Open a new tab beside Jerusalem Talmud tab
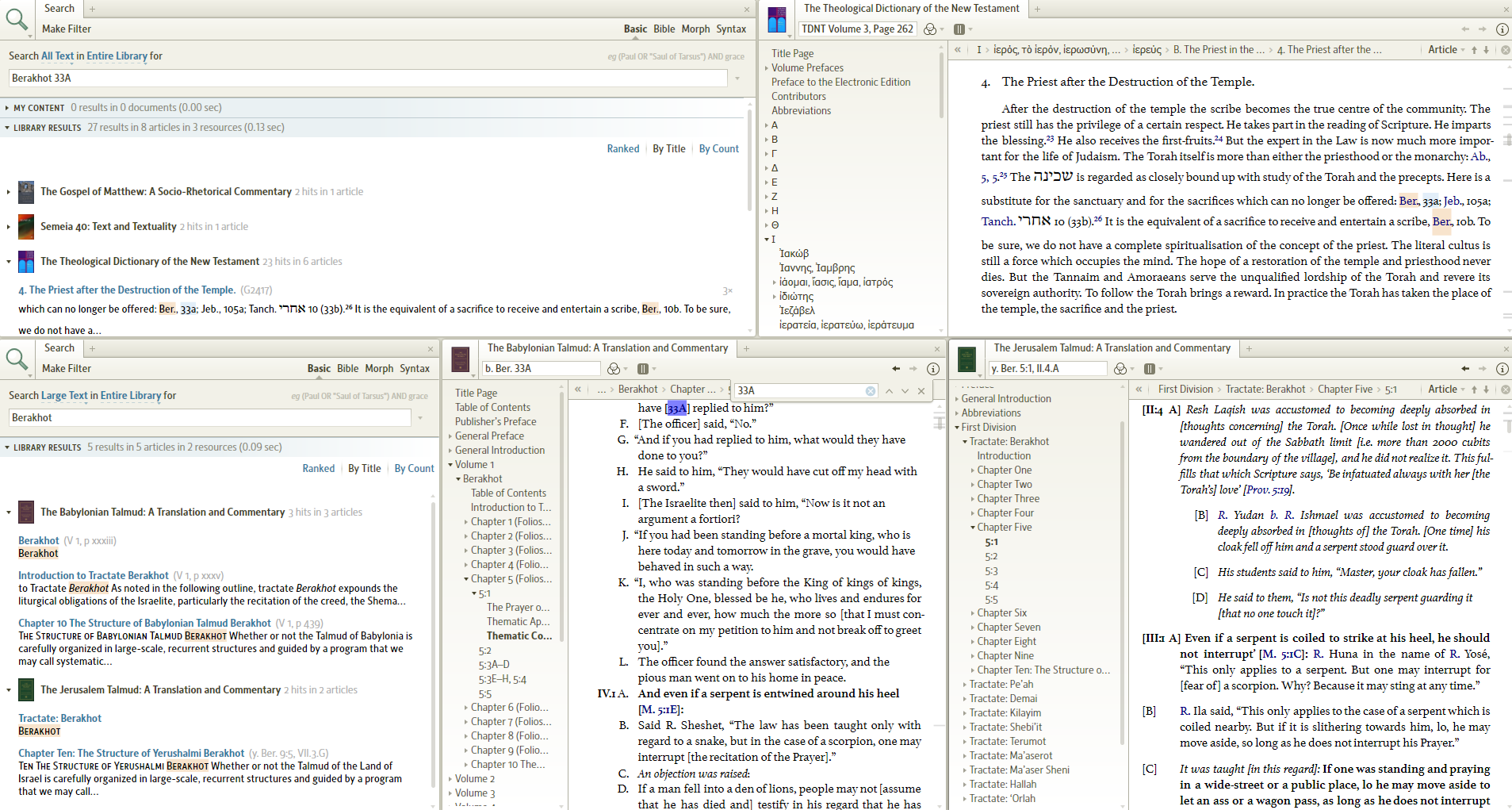1512x810 pixels. click(1249, 348)
